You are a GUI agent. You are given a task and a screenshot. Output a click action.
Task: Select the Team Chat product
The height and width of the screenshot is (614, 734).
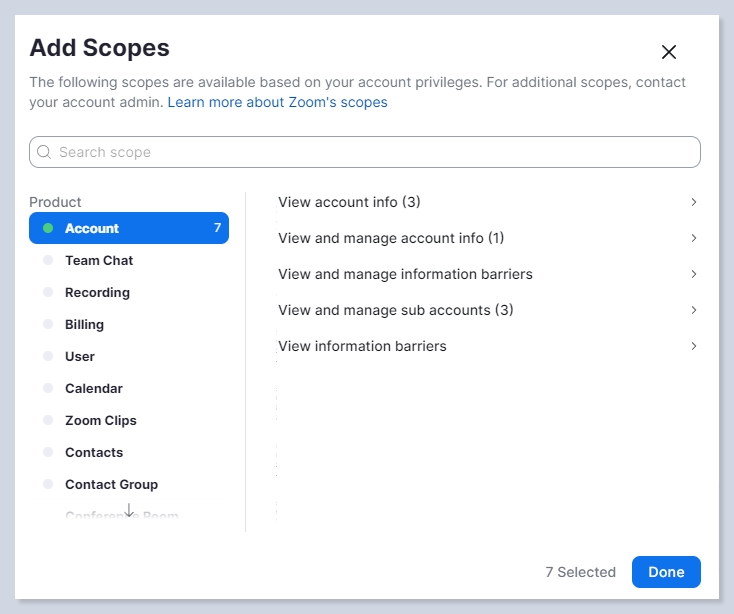(99, 260)
